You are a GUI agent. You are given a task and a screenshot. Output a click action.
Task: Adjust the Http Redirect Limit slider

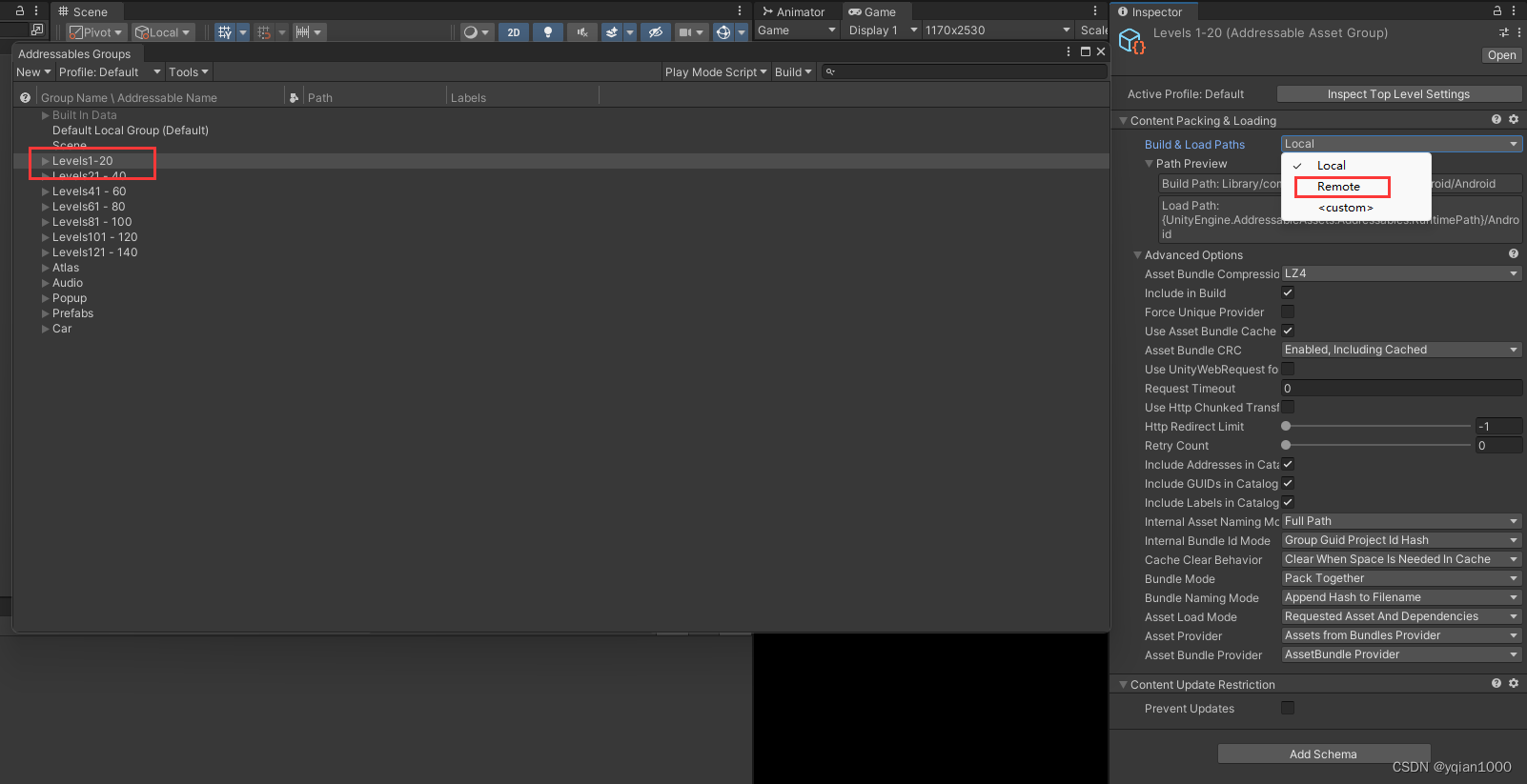pyautogui.click(x=1375, y=426)
